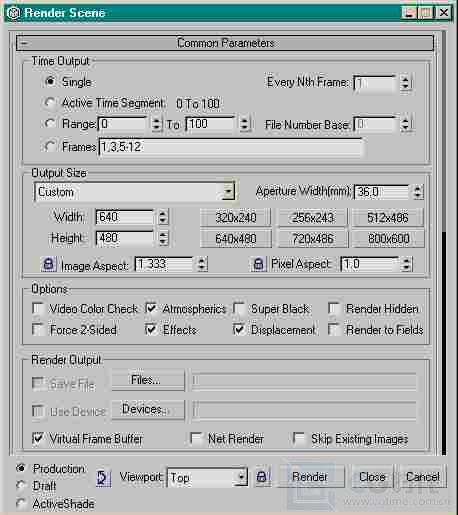
Task: Click the Range start field showing 0
Action: point(122,124)
